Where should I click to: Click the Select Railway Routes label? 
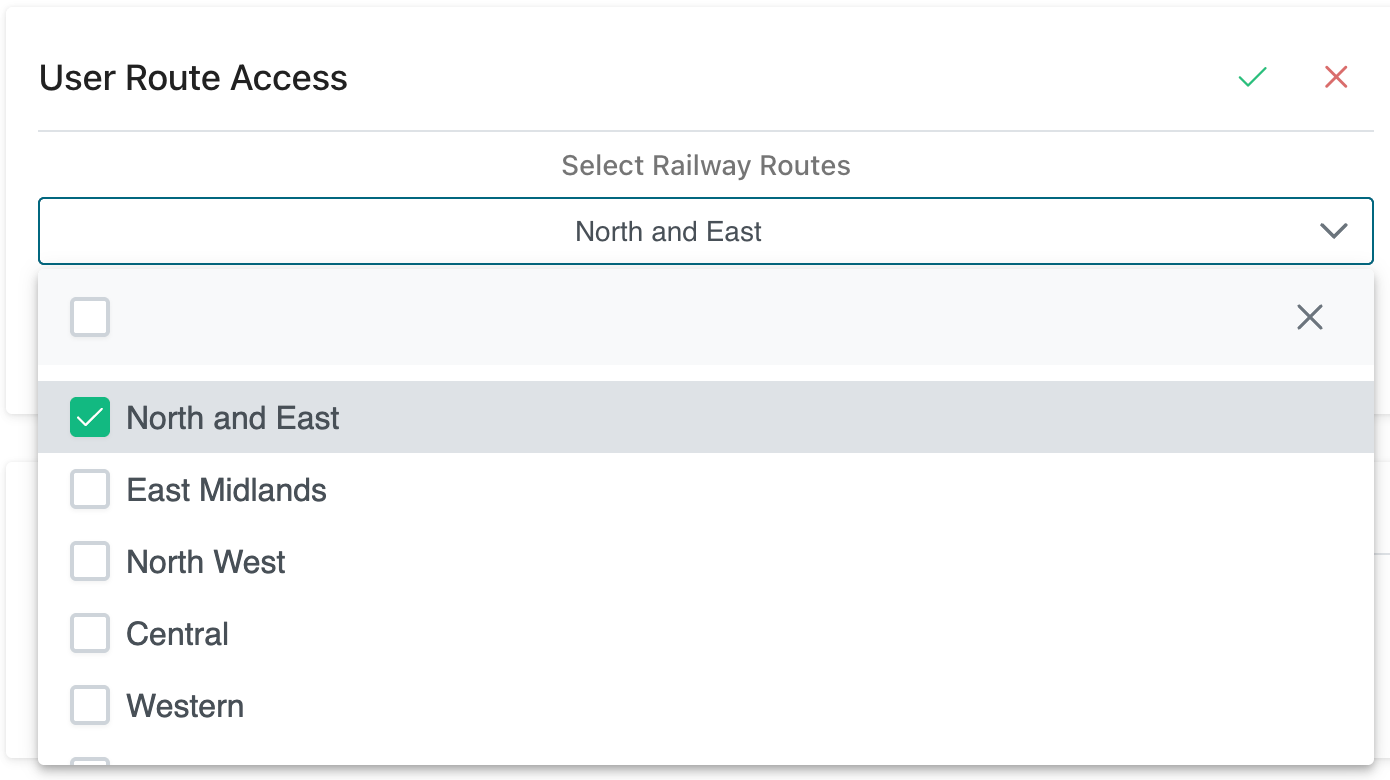point(706,165)
